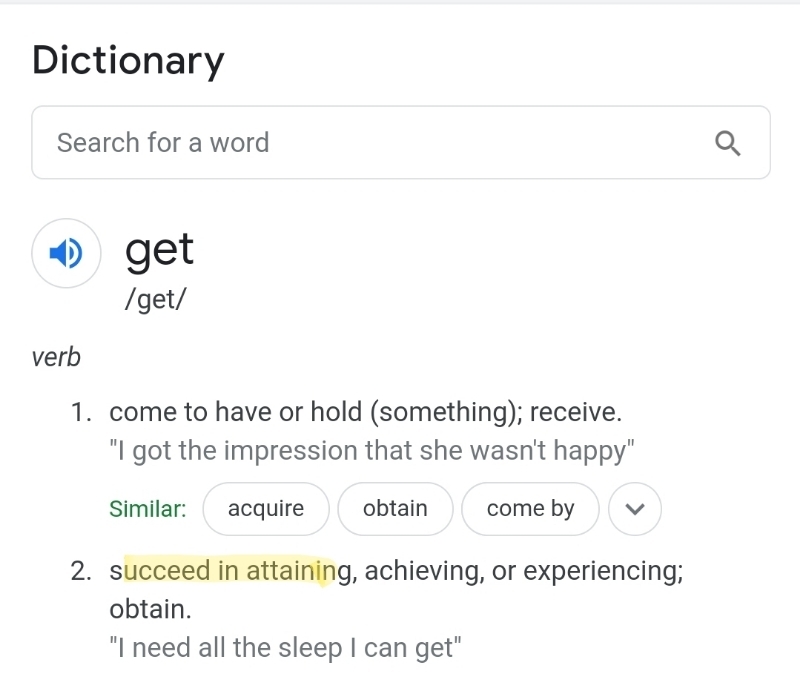
Task: Click the 'verb' part-of-speech label
Action: 56,357
